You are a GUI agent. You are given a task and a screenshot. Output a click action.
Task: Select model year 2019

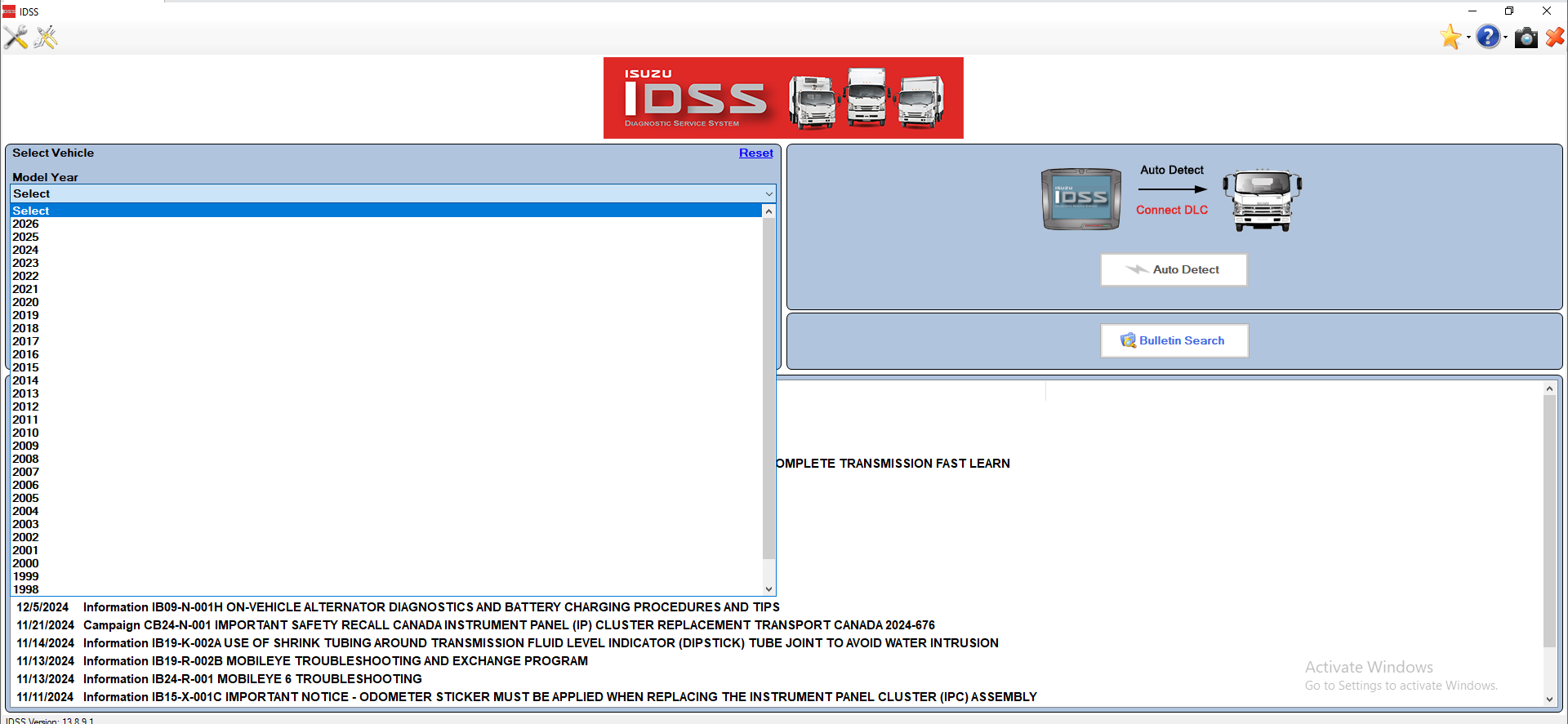pyautogui.click(x=386, y=315)
